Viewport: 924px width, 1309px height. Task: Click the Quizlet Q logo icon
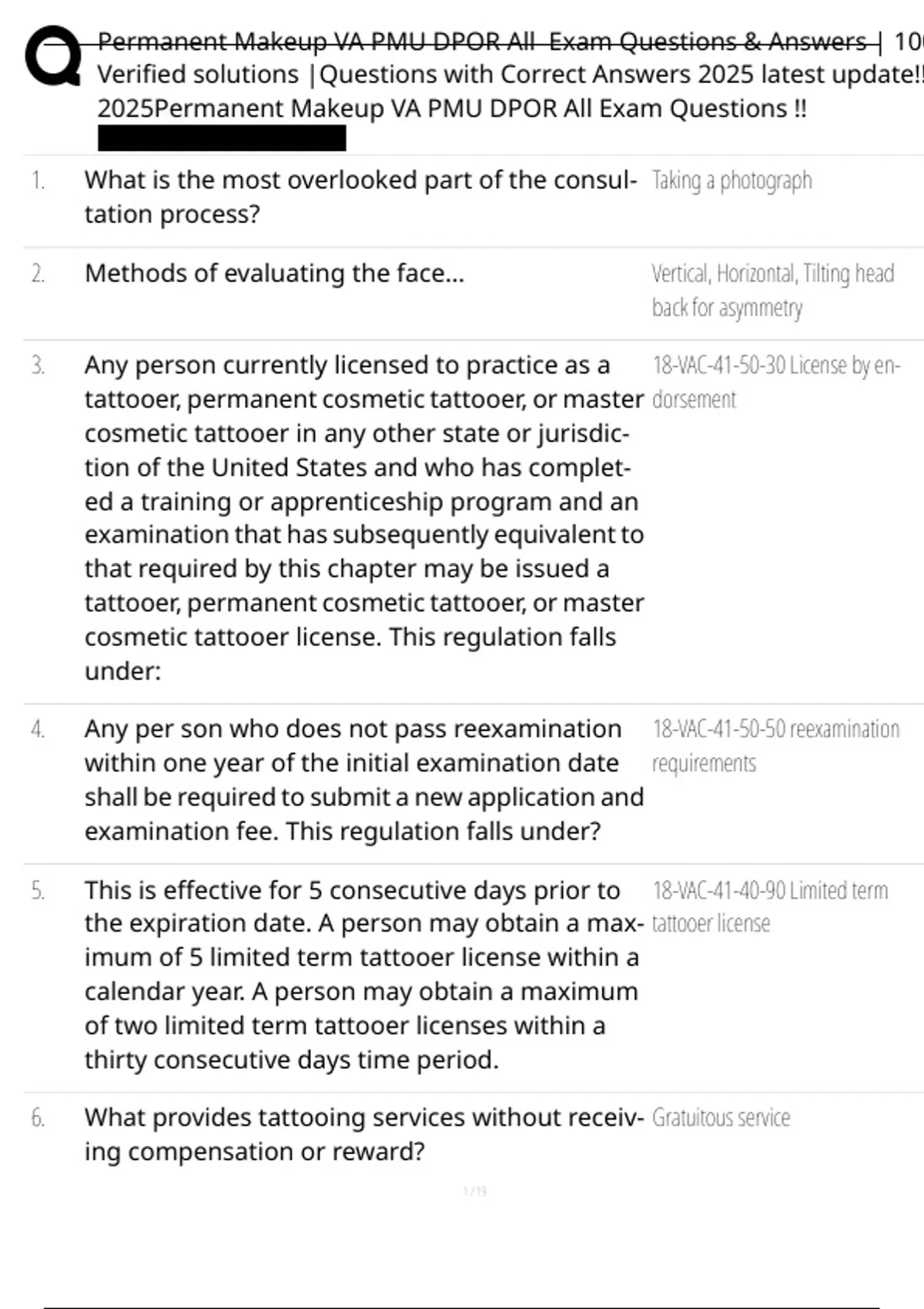point(53,56)
